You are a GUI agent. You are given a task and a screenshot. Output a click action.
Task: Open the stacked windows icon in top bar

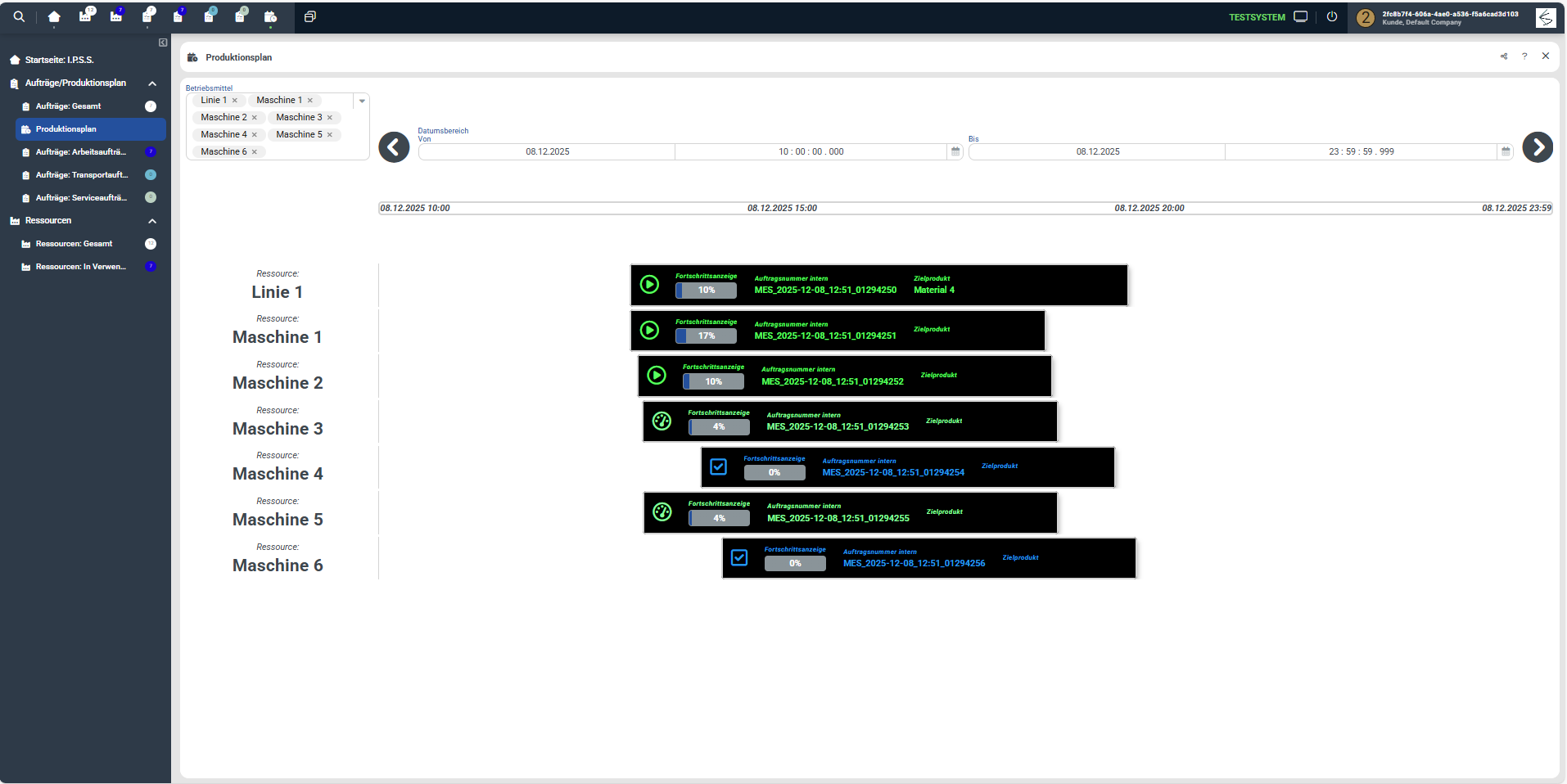[309, 16]
